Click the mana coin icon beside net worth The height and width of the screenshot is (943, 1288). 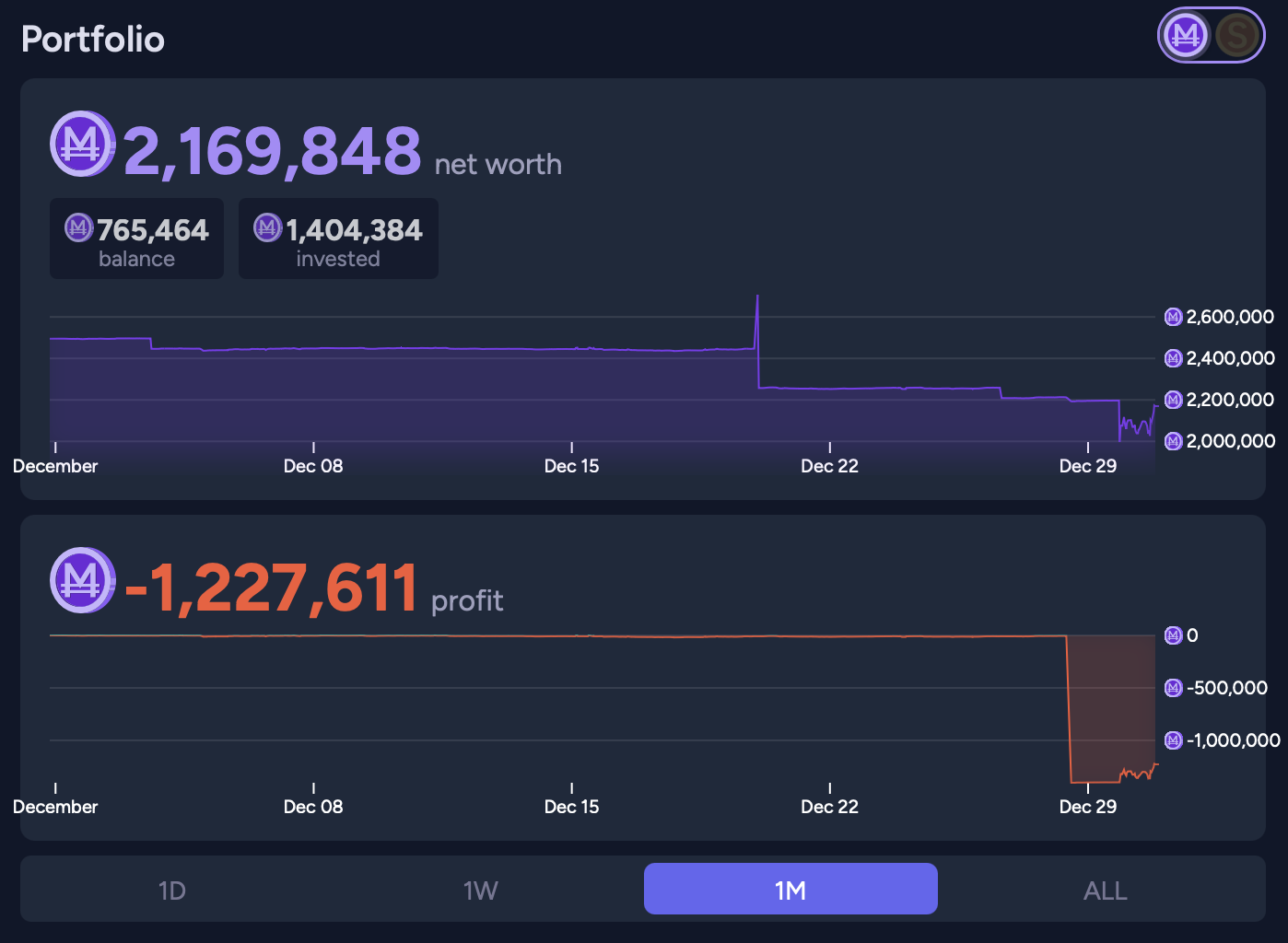tap(82, 144)
